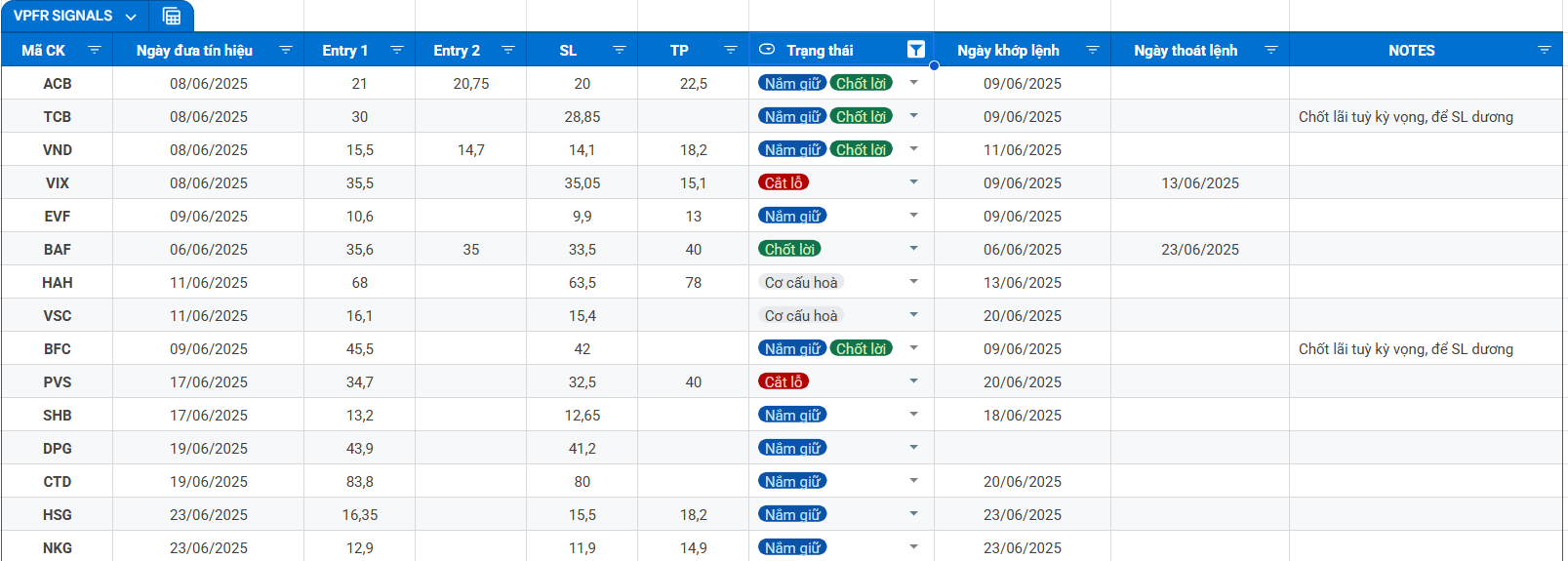Open filter icon on SL column
1568x561 pixels.
pyautogui.click(x=620, y=50)
